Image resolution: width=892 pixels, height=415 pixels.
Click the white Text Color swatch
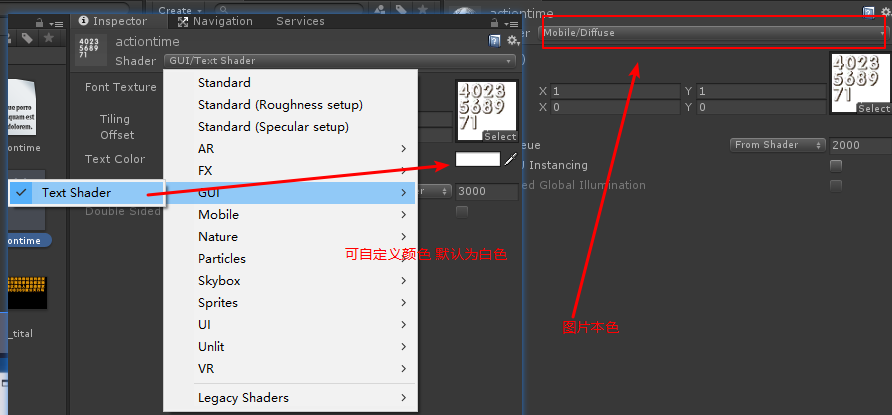(x=477, y=159)
